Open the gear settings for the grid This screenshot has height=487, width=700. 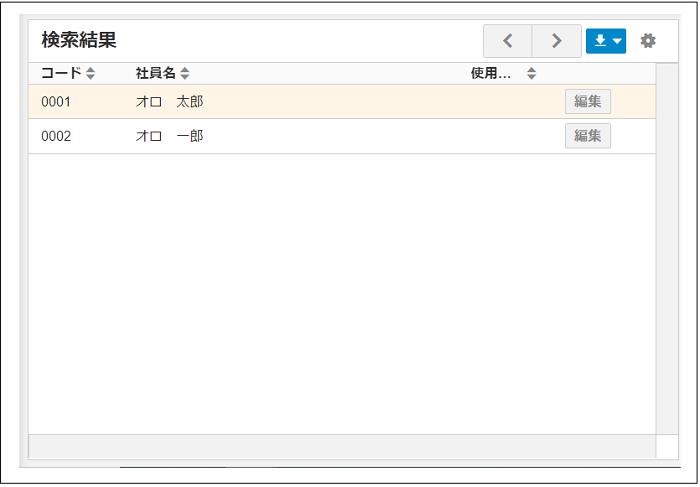point(648,41)
